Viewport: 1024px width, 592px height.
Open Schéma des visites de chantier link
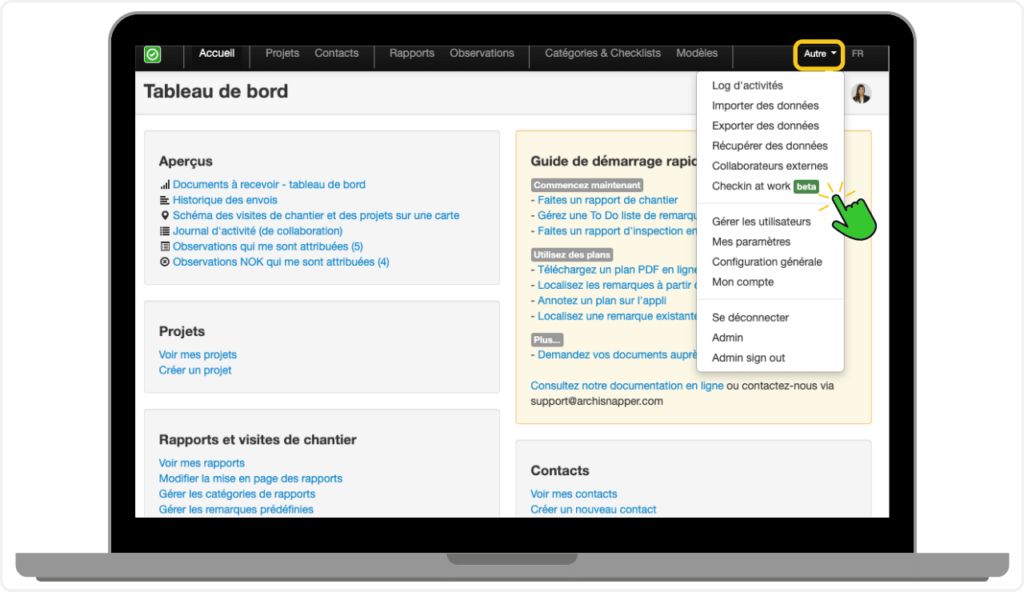(315, 216)
